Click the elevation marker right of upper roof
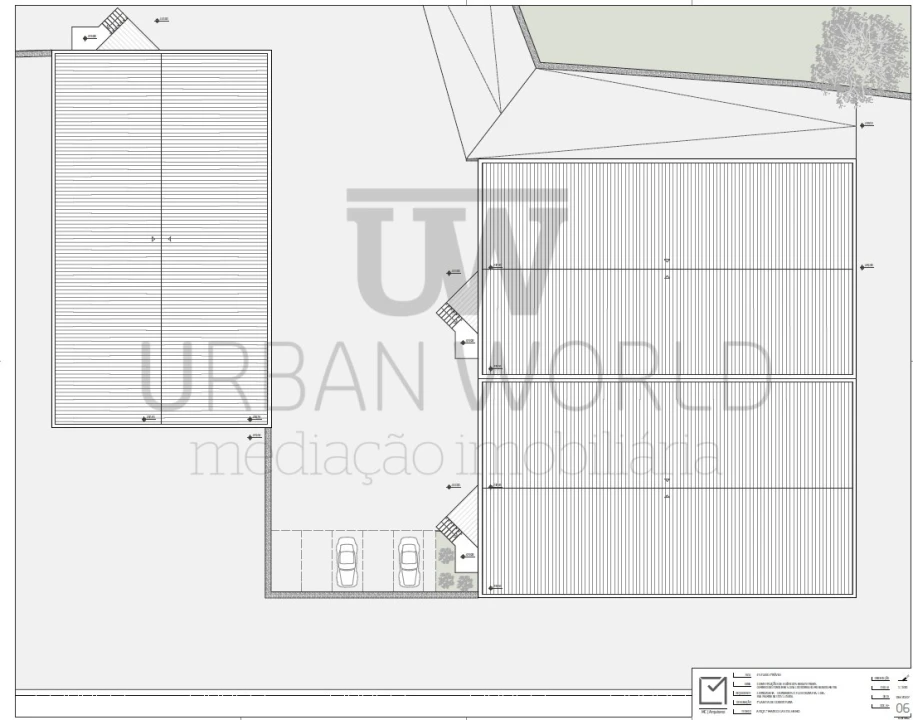Viewport: 913px width, 720px height. 866,266
